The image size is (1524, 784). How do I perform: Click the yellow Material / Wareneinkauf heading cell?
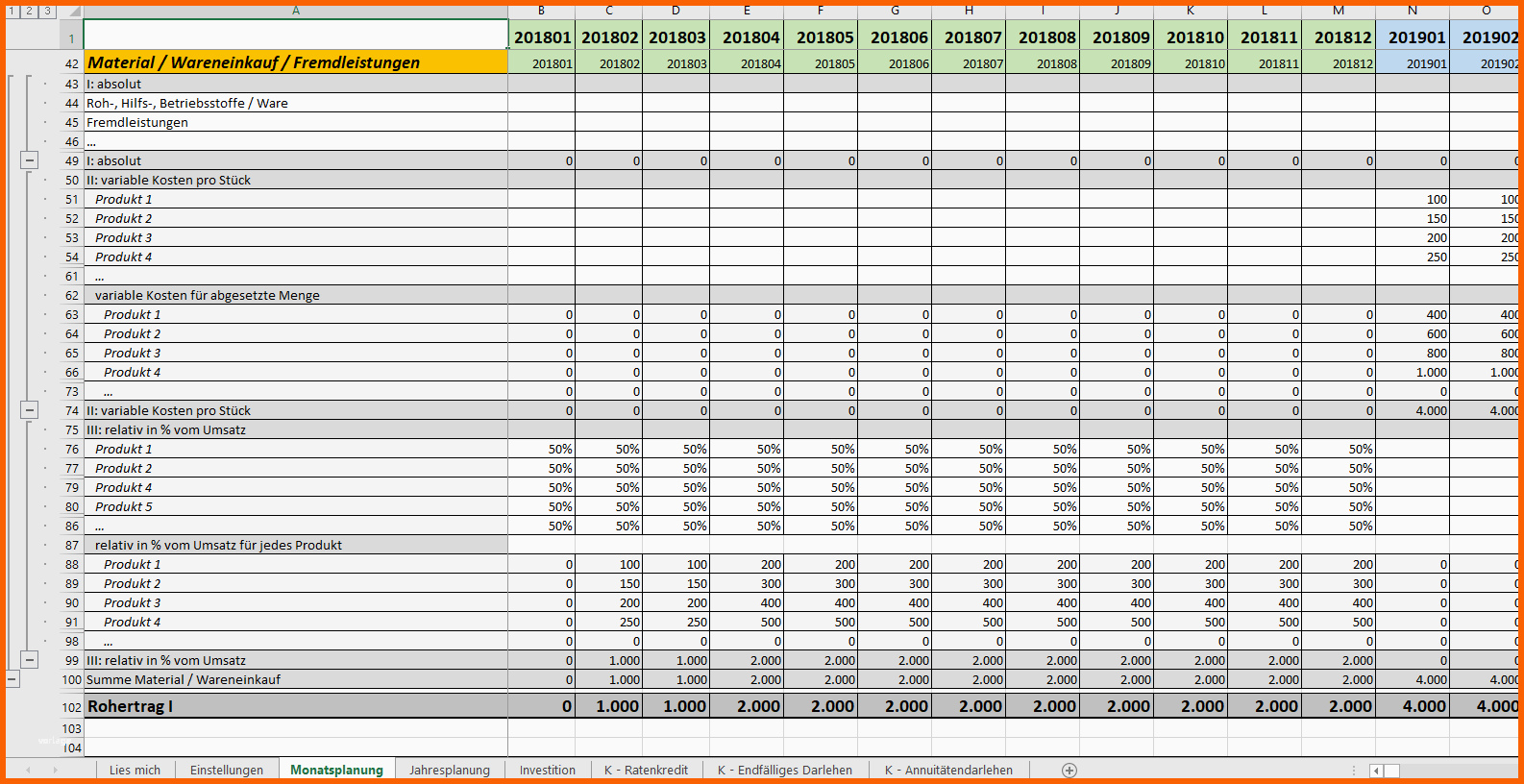tap(296, 62)
